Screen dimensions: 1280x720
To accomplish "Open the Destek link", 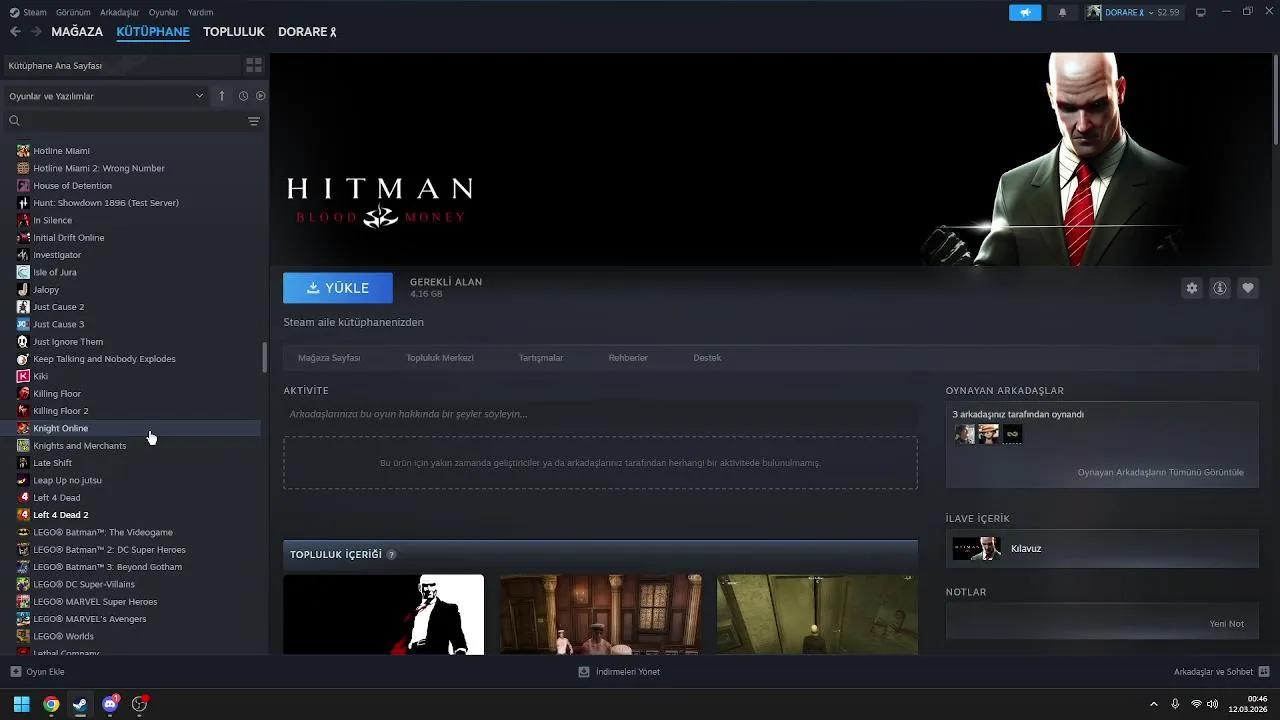I will (x=707, y=358).
